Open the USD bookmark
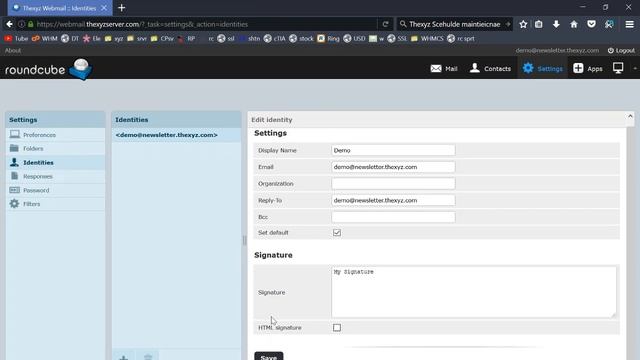Screen dimensions: 640x360 pyautogui.click(x=354, y=38)
